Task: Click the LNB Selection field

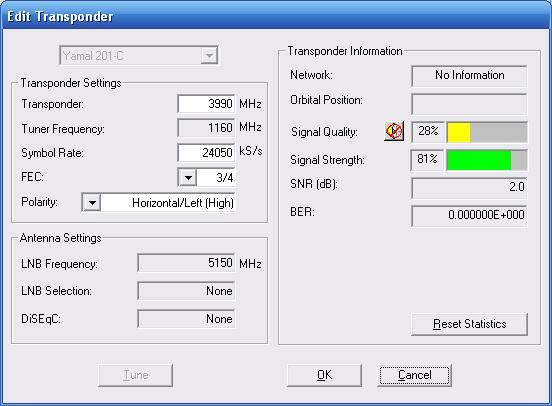Action: (186, 291)
